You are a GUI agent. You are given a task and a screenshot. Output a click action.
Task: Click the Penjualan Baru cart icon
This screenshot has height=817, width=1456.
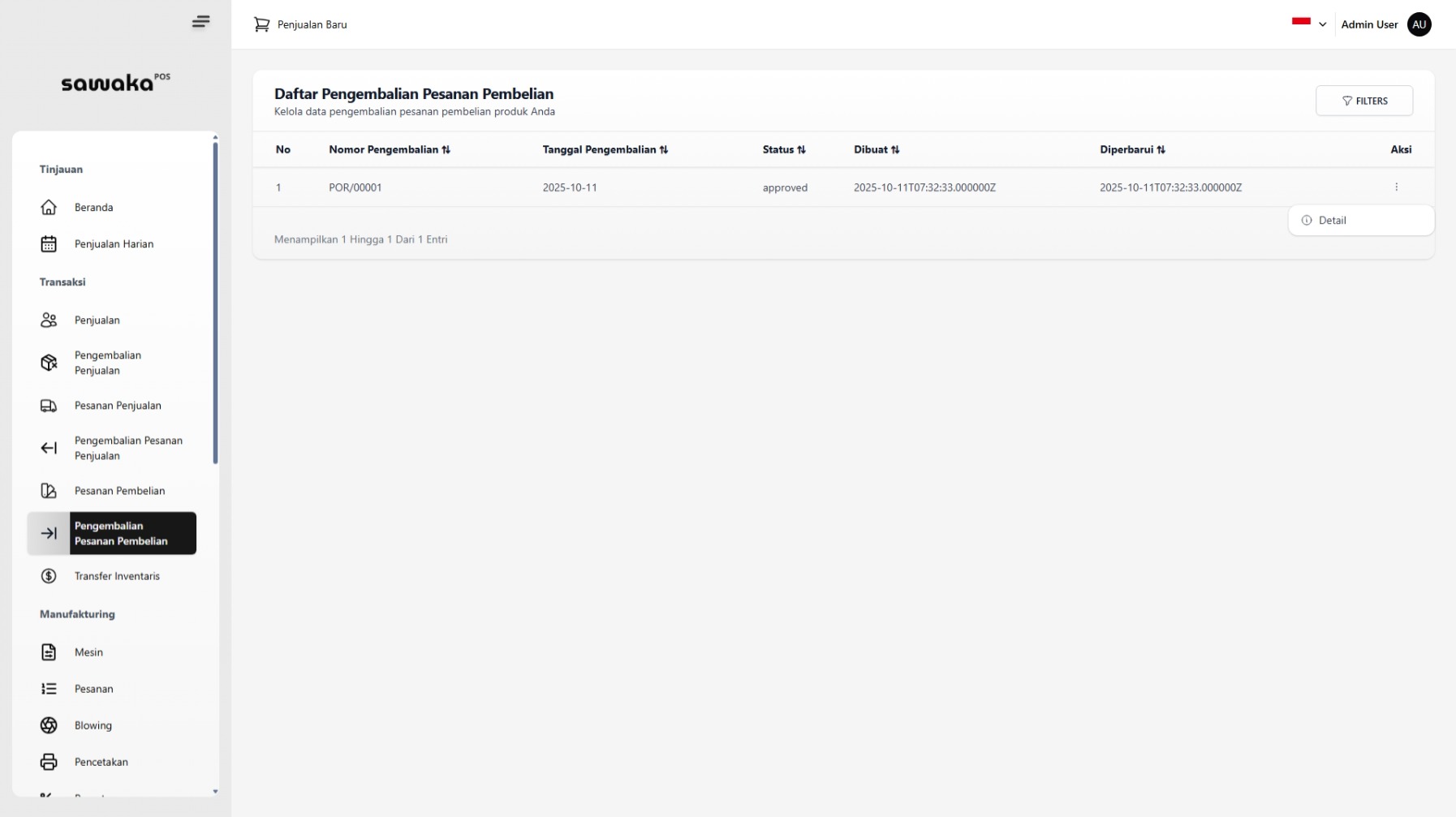click(261, 24)
